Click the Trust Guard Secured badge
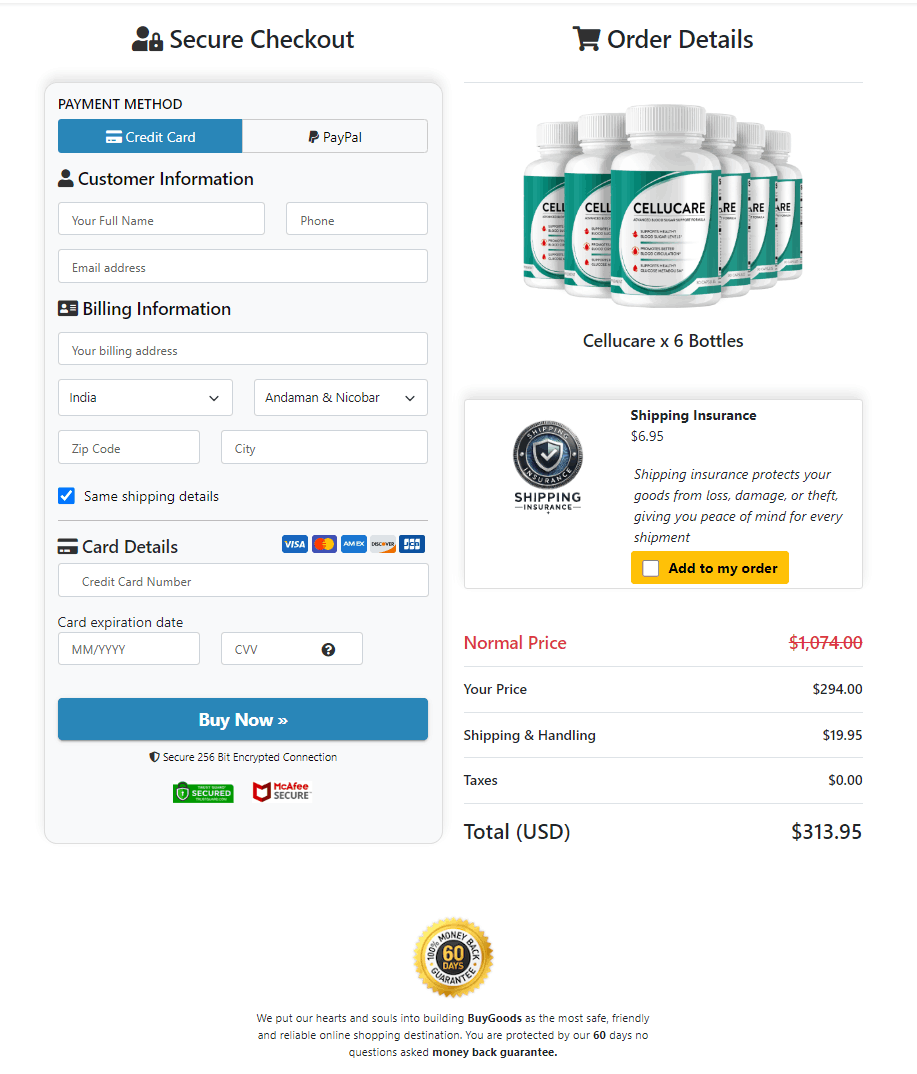The width and height of the screenshot is (917, 1074). 203,791
